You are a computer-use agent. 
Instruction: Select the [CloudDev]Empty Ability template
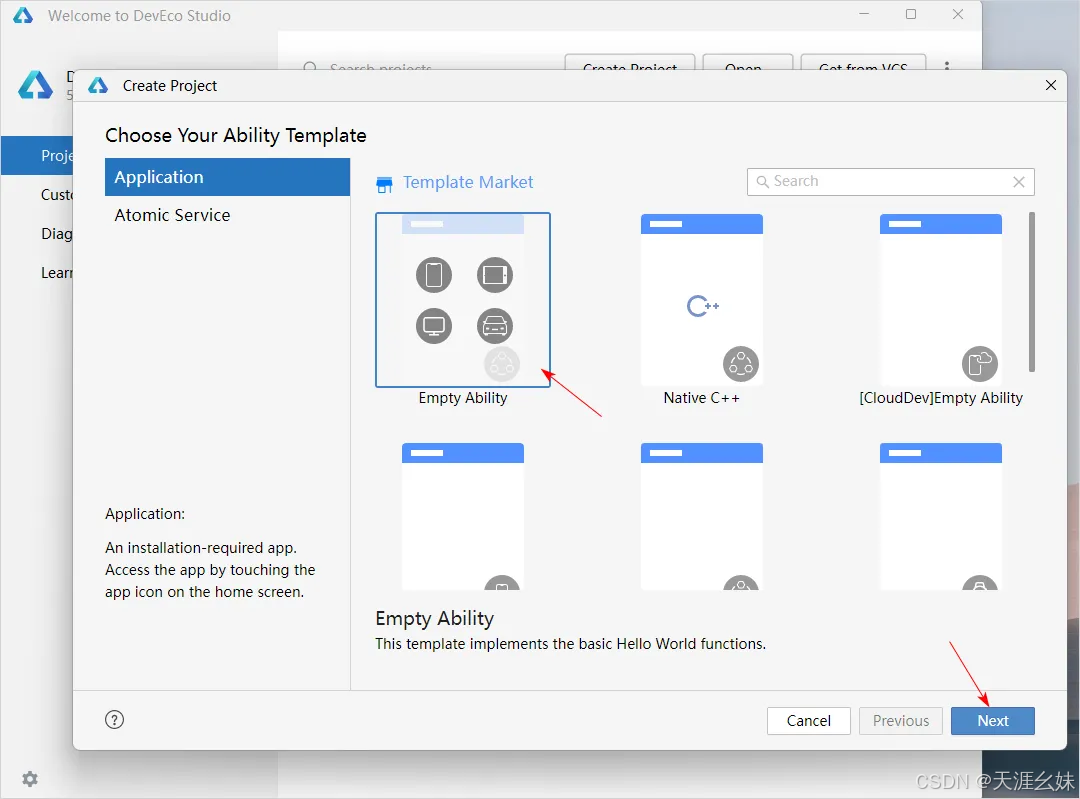tap(940, 300)
